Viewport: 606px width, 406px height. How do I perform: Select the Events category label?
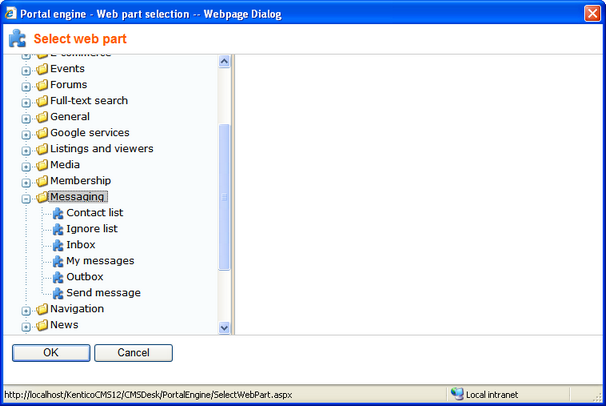pyautogui.click(x=67, y=68)
